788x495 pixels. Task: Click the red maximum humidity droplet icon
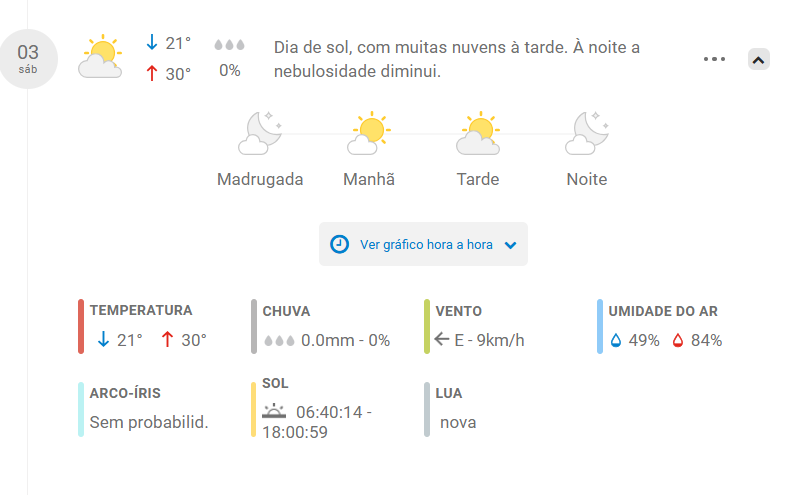[x=678, y=341]
